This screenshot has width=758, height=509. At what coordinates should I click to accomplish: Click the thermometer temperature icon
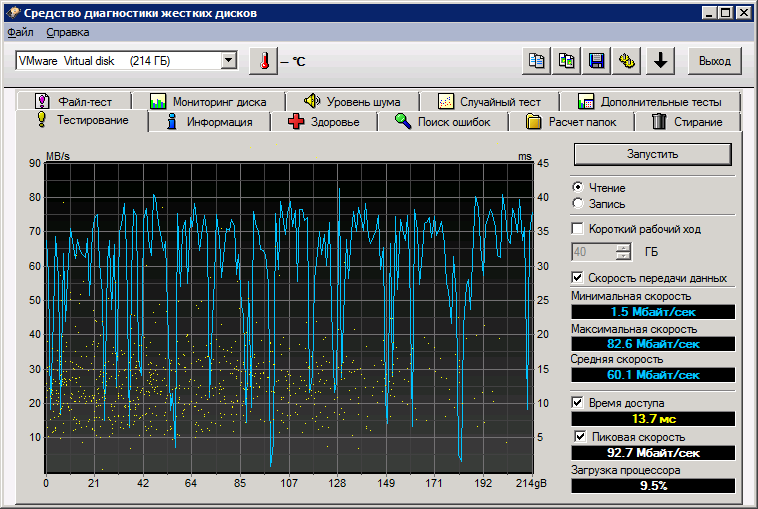click(x=264, y=61)
